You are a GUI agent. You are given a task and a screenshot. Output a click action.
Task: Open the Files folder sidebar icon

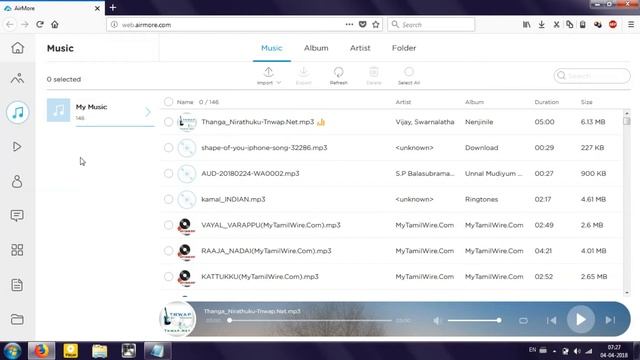click(x=17, y=319)
